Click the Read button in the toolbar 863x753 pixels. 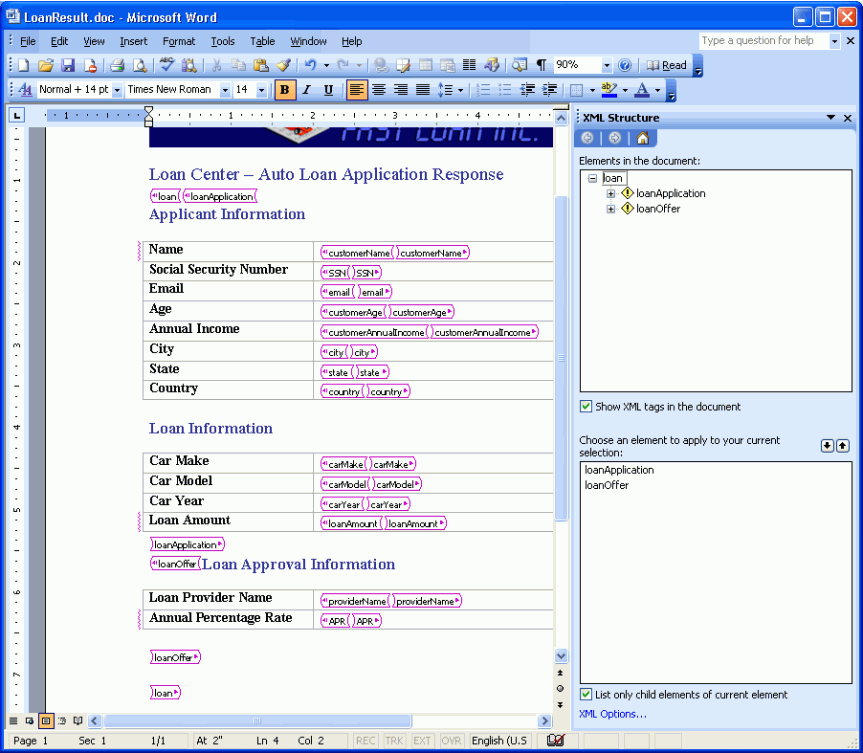667,66
